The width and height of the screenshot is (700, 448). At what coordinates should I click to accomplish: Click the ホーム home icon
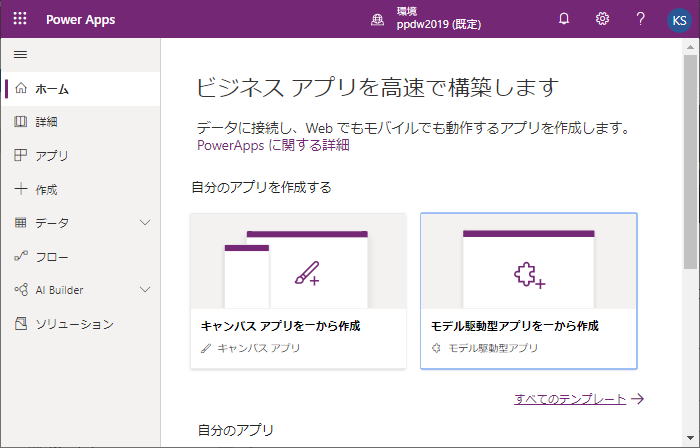(x=21, y=88)
